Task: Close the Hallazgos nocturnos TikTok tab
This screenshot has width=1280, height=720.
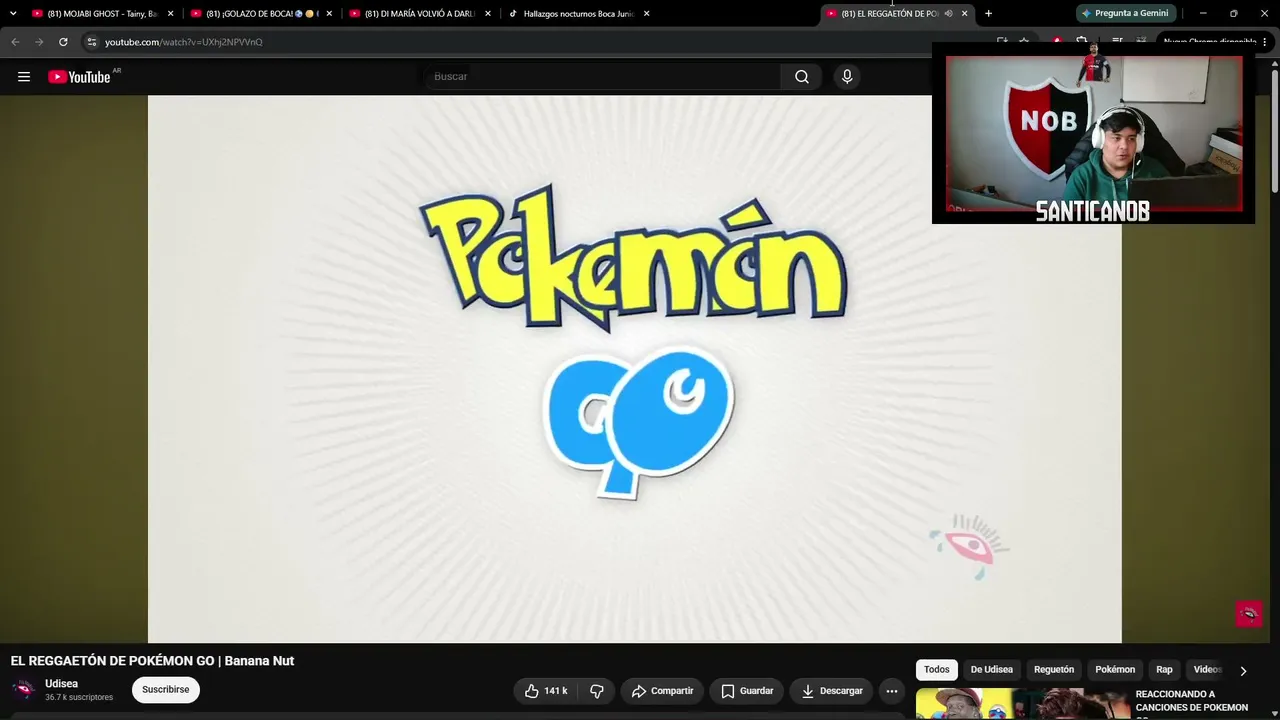Action: 647,14
